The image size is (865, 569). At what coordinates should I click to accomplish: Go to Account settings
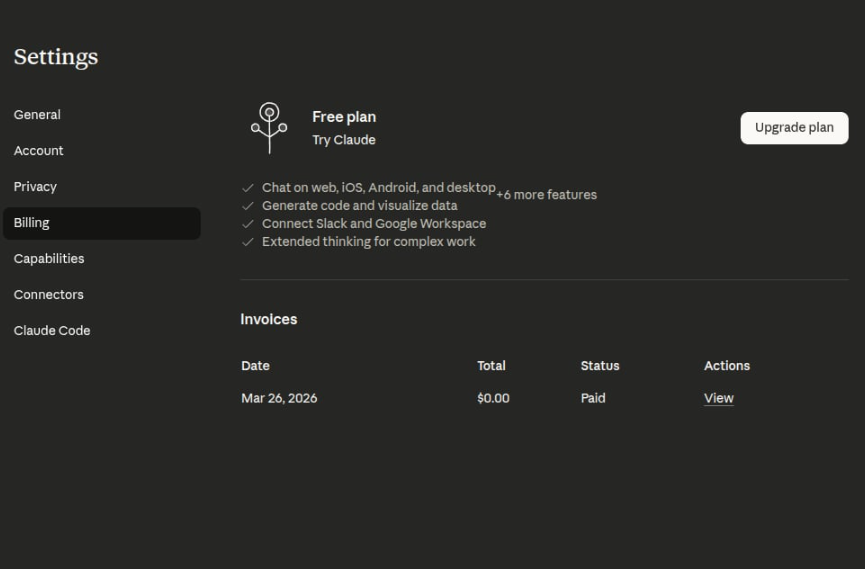[x=102, y=151]
